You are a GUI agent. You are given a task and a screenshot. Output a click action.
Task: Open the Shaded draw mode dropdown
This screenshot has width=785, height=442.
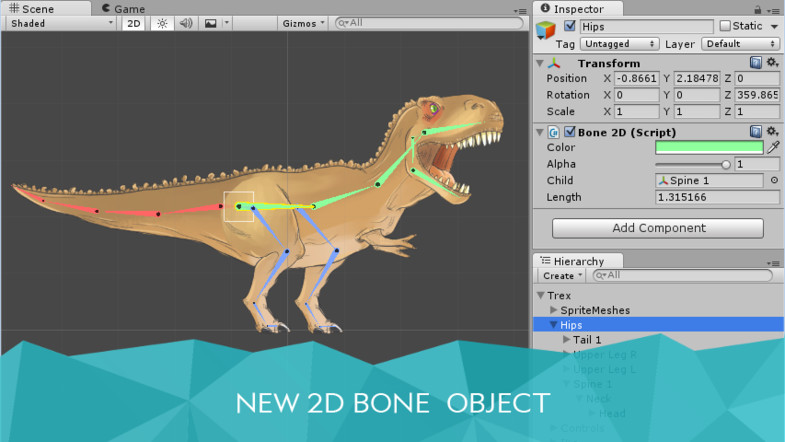tap(61, 24)
